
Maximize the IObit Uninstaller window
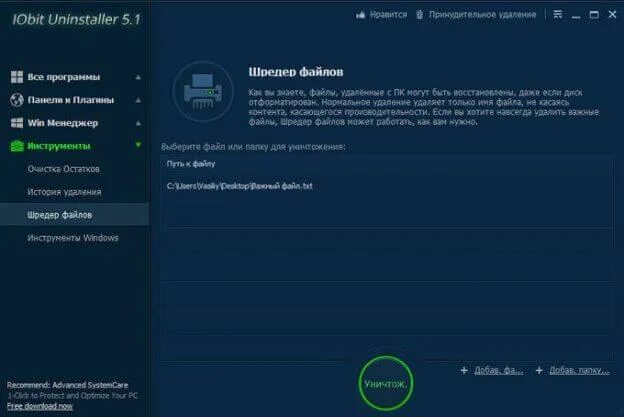point(594,15)
